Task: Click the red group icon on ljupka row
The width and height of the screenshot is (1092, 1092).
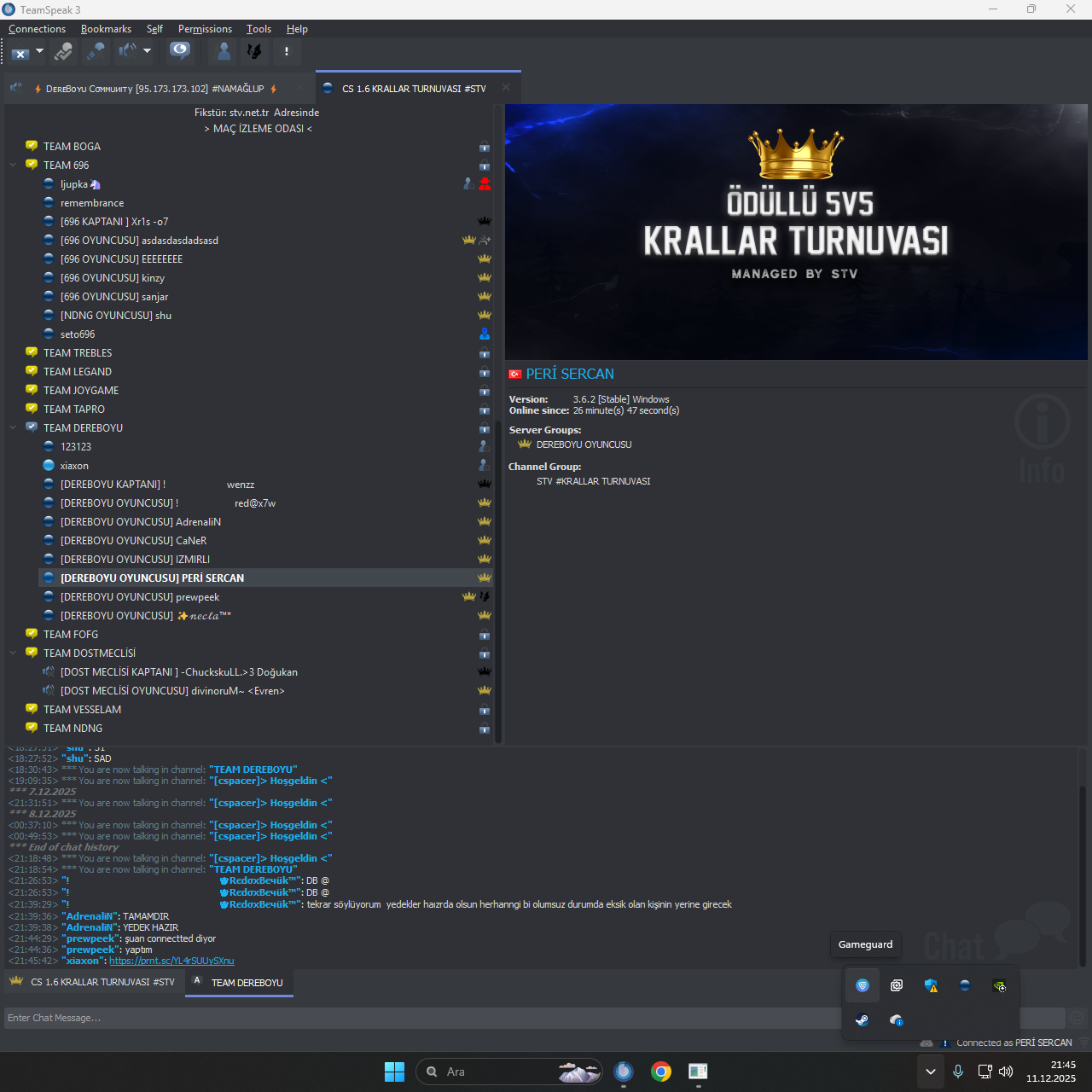Action: click(x=485, y=183)
